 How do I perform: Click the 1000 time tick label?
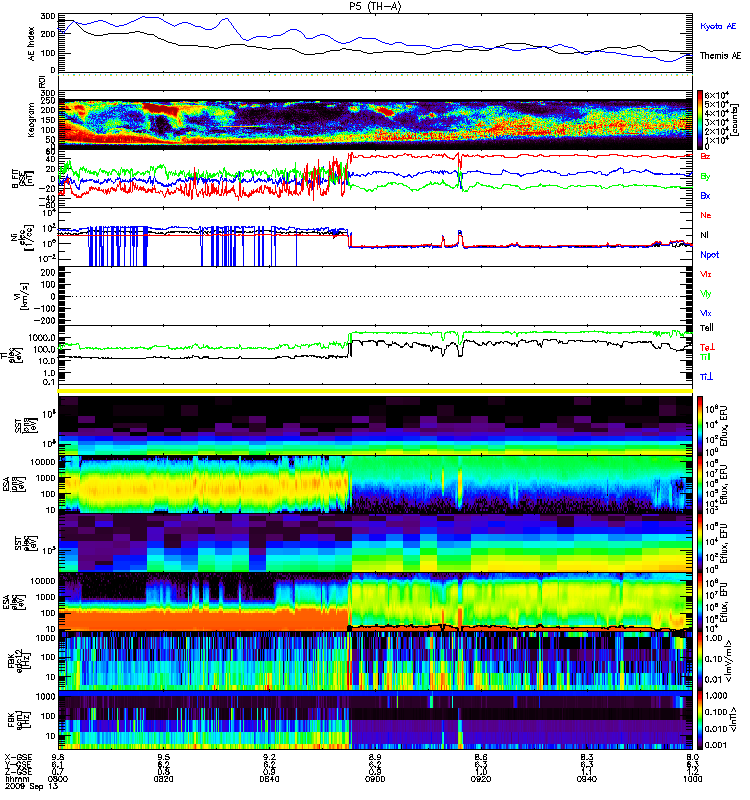692,779
